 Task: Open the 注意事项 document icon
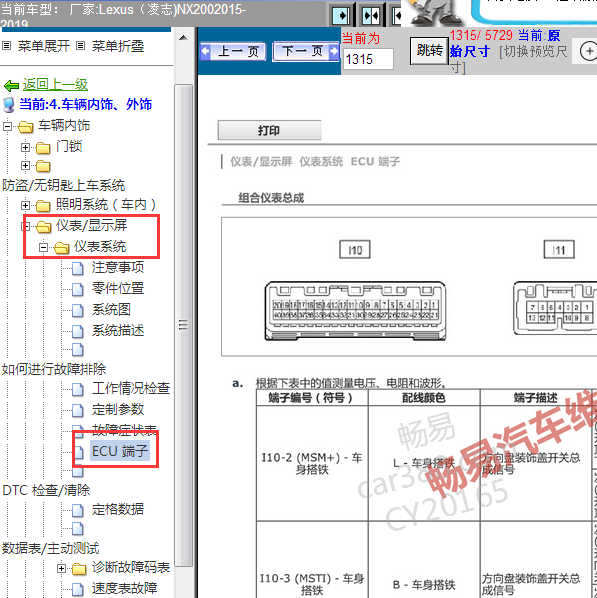tap(78, 268)
